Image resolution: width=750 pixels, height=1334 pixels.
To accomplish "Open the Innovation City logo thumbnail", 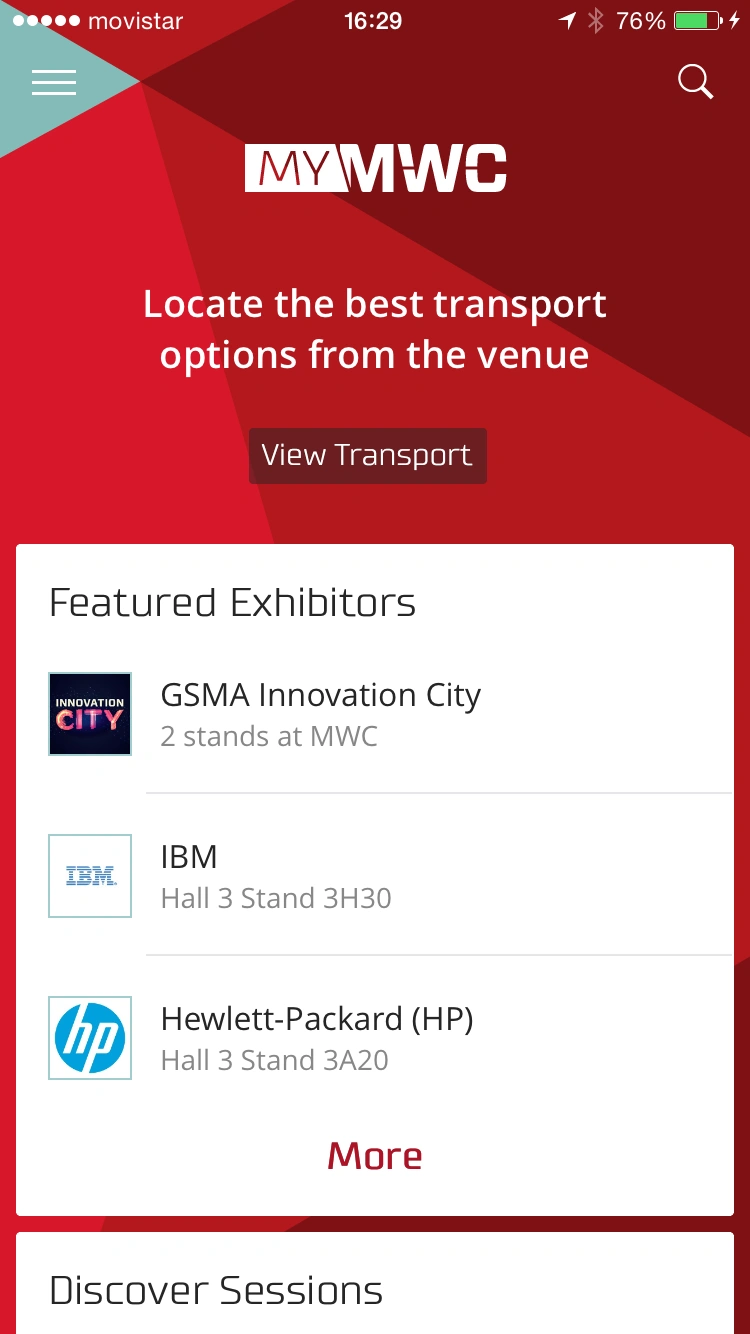I will [x=90, y=714].
